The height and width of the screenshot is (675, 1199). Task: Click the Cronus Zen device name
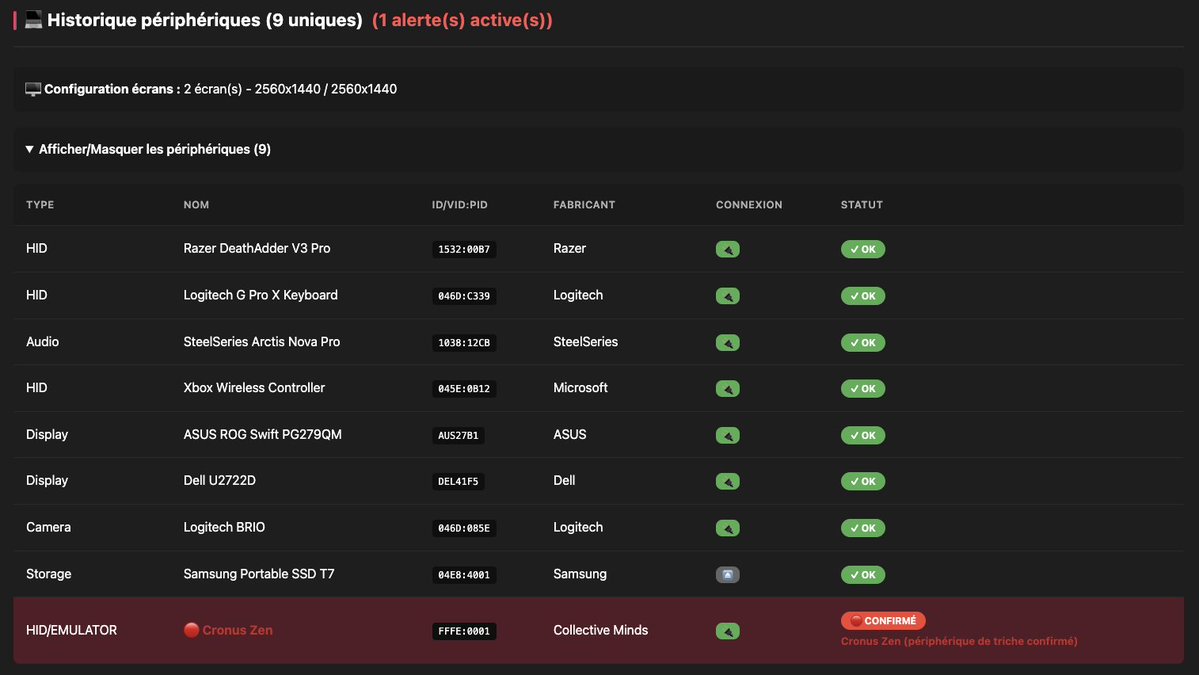click(237, 630)
